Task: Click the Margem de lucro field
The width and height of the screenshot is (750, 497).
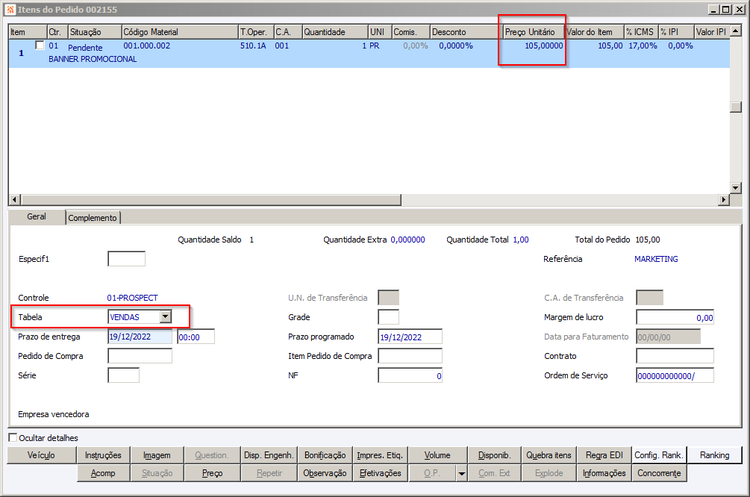Action: point(675,317)
